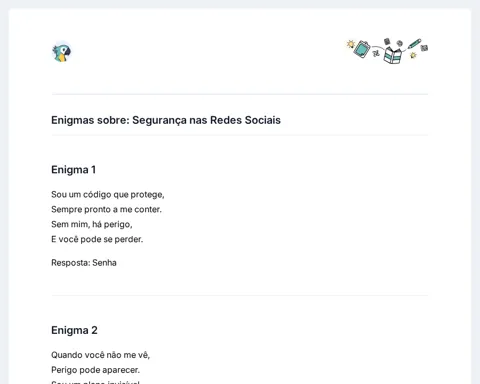
Task: Click the gray dice right of pencil
Action: click(424, 48)
